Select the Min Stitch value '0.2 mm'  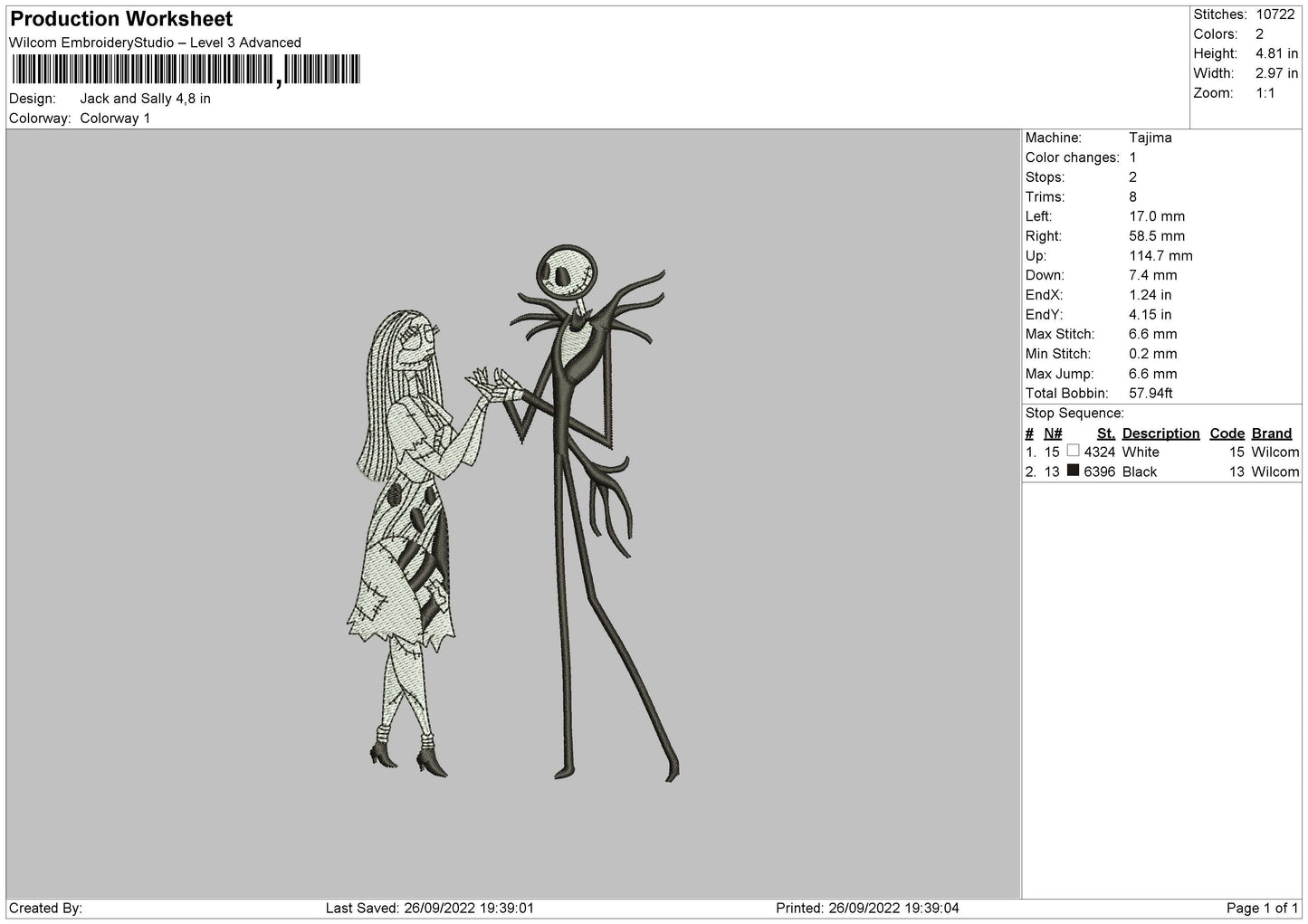coord(1153,354)
